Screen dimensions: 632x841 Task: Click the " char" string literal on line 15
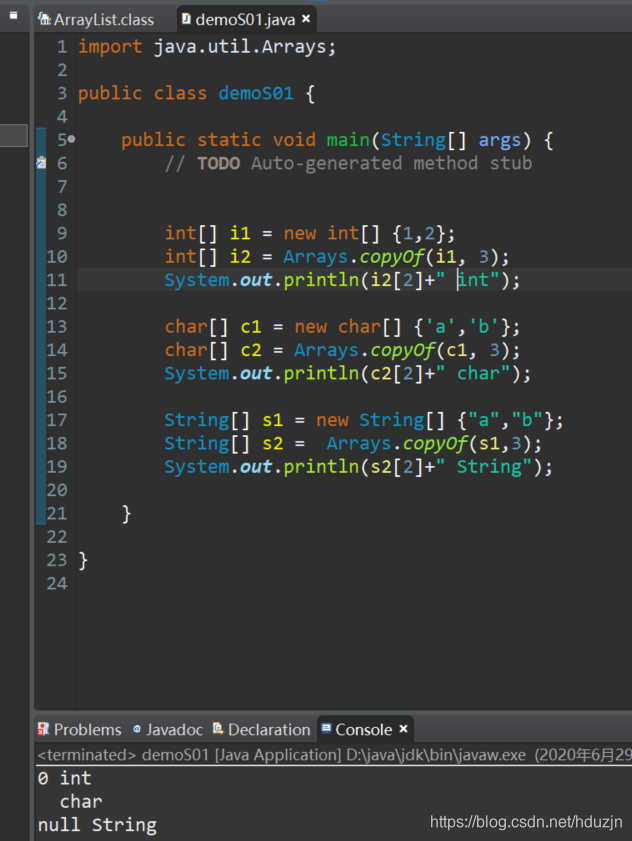tap(473, 373)
